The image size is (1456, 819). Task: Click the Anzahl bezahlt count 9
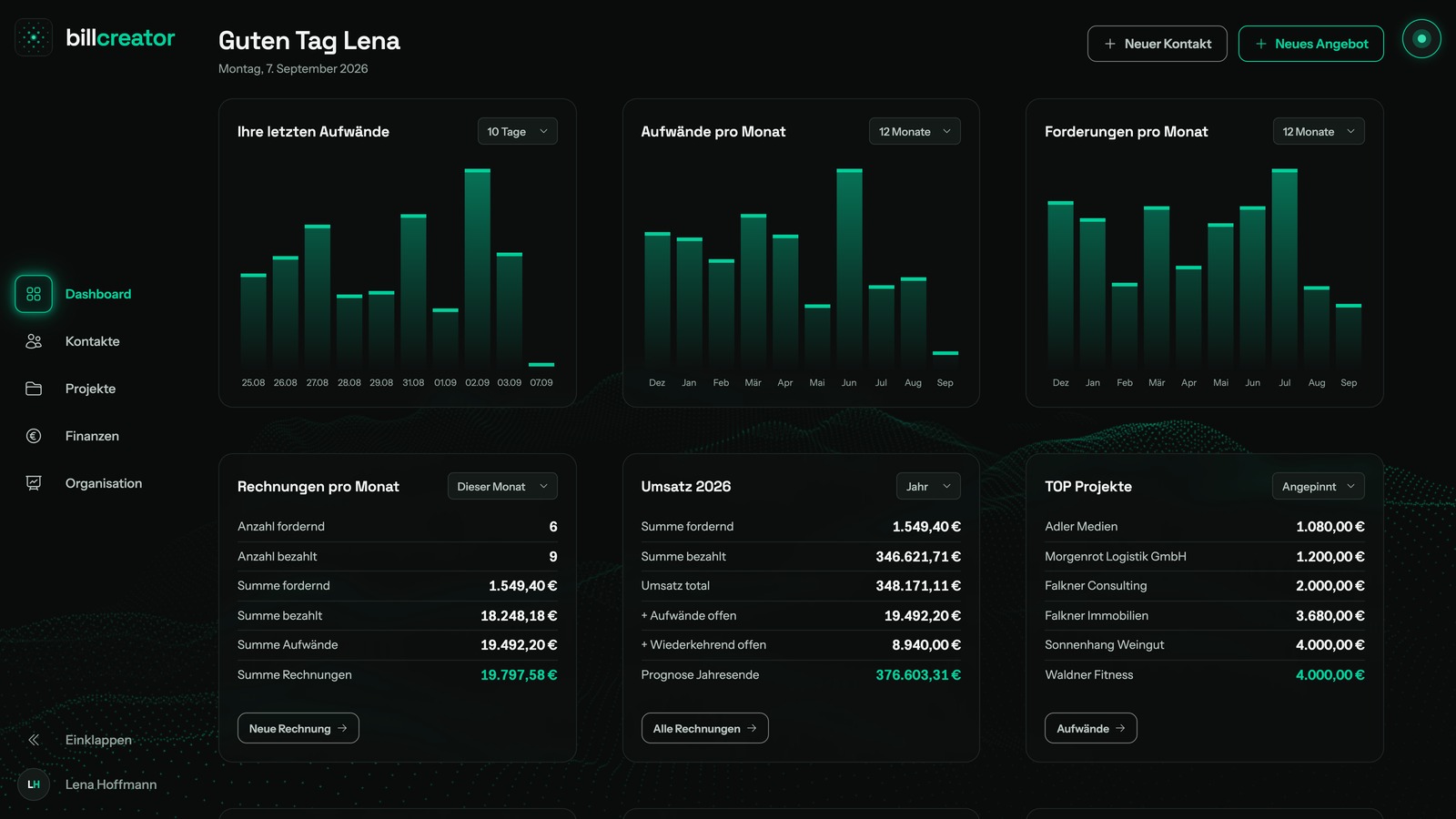coord(553,556)
